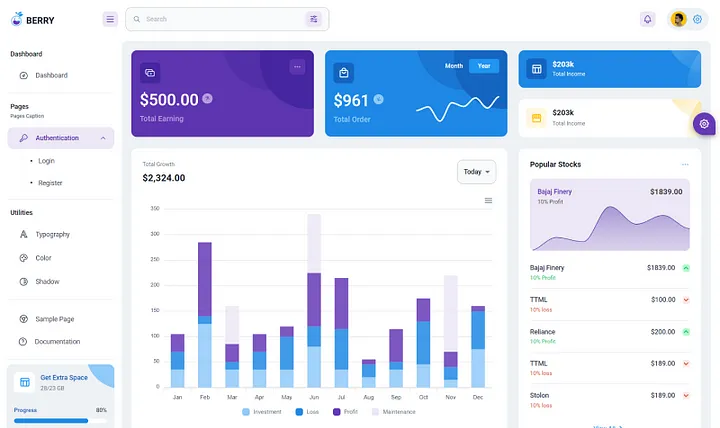Click the Total Order sparkline chart
Viewport: 720px width, 428px height.
click(x=457, y=108)
